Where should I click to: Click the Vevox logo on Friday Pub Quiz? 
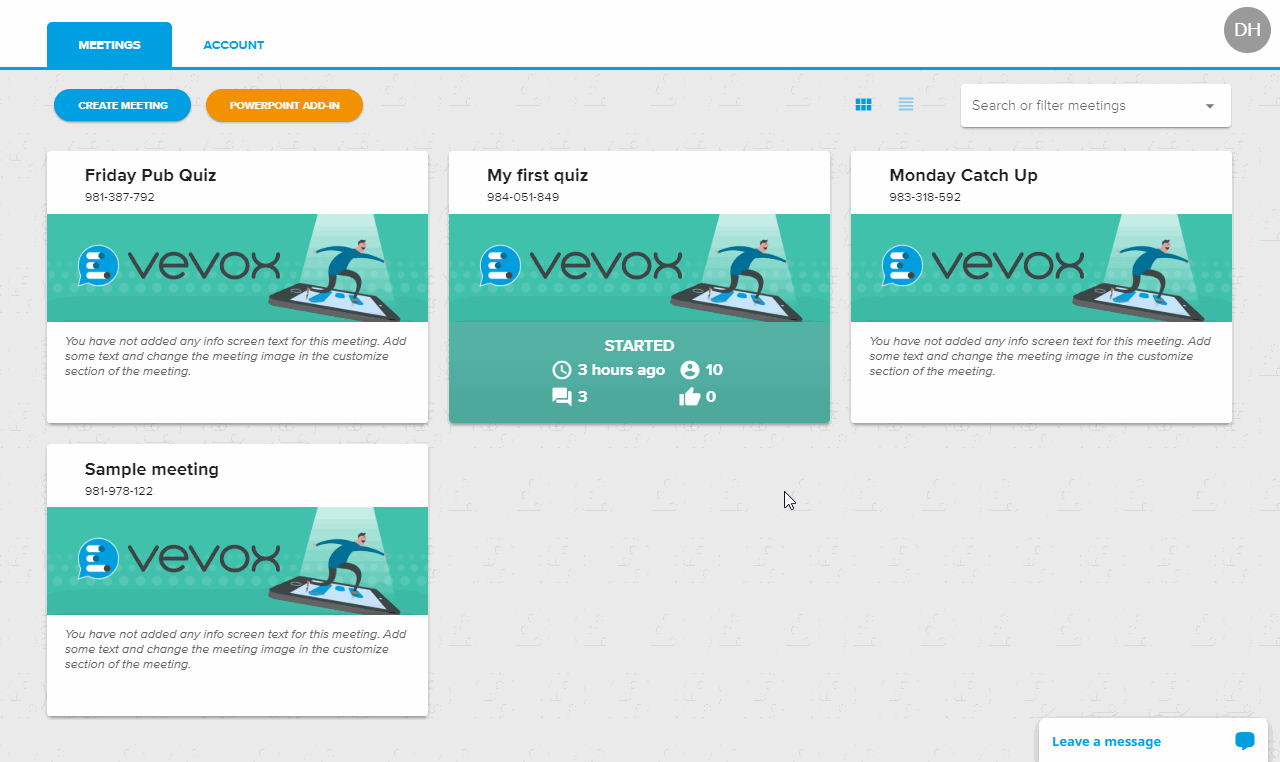point(180,266)
